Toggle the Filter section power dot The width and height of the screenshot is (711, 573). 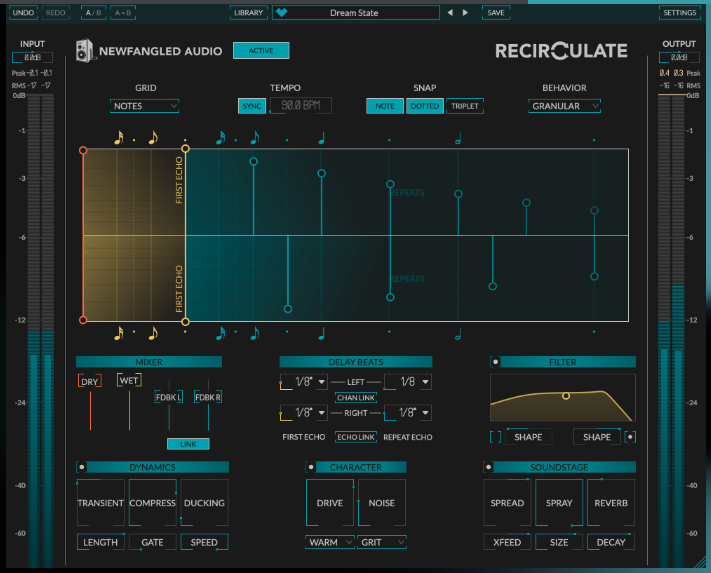point(495,361)
